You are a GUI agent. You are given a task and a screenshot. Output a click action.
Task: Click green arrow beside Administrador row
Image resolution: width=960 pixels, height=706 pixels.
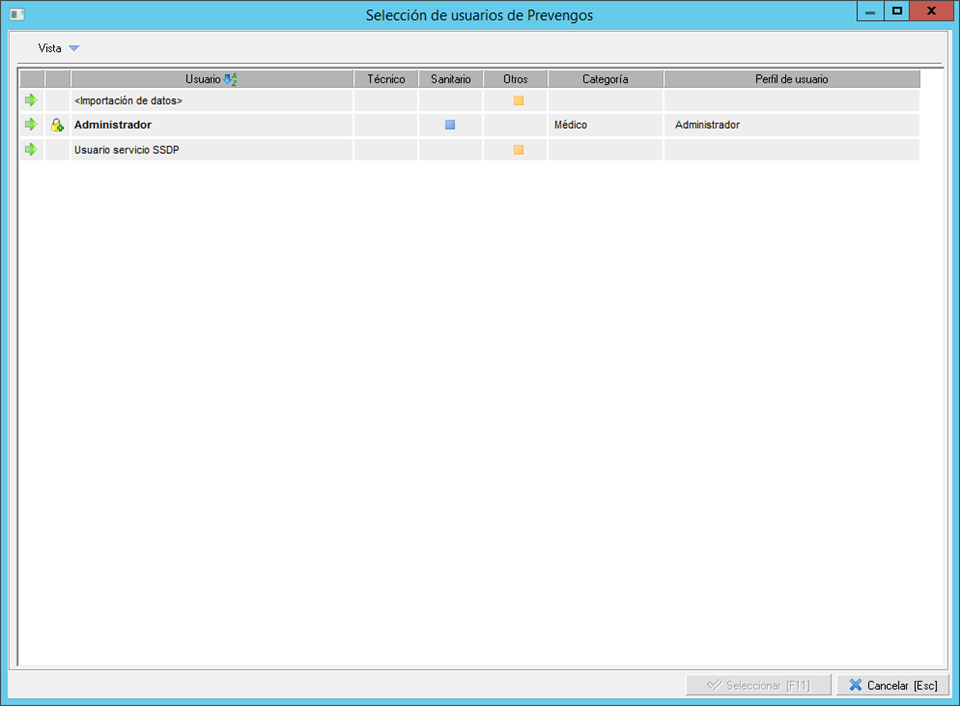pyautogui.click(x=31, y=125)
